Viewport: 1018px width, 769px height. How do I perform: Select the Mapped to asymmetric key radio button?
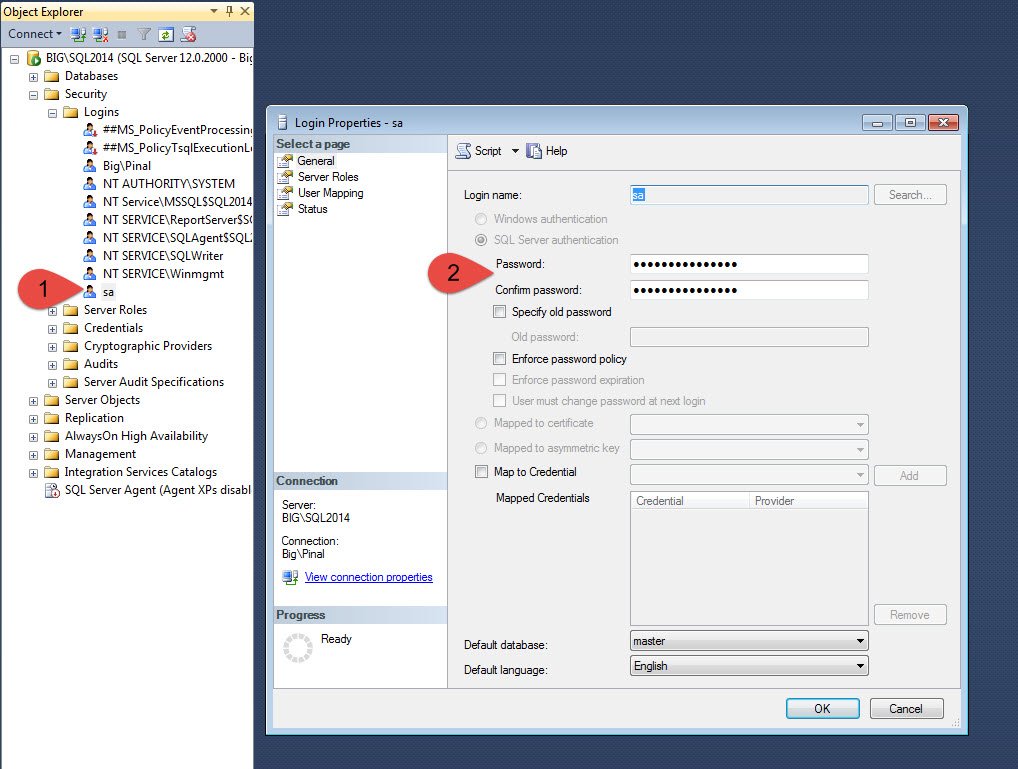481,448
